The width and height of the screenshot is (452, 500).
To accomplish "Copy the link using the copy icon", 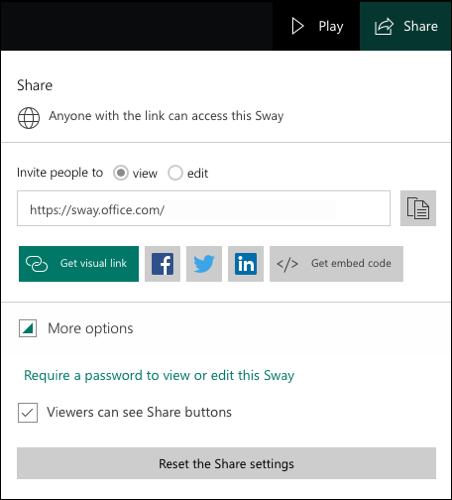I will 418,208.
